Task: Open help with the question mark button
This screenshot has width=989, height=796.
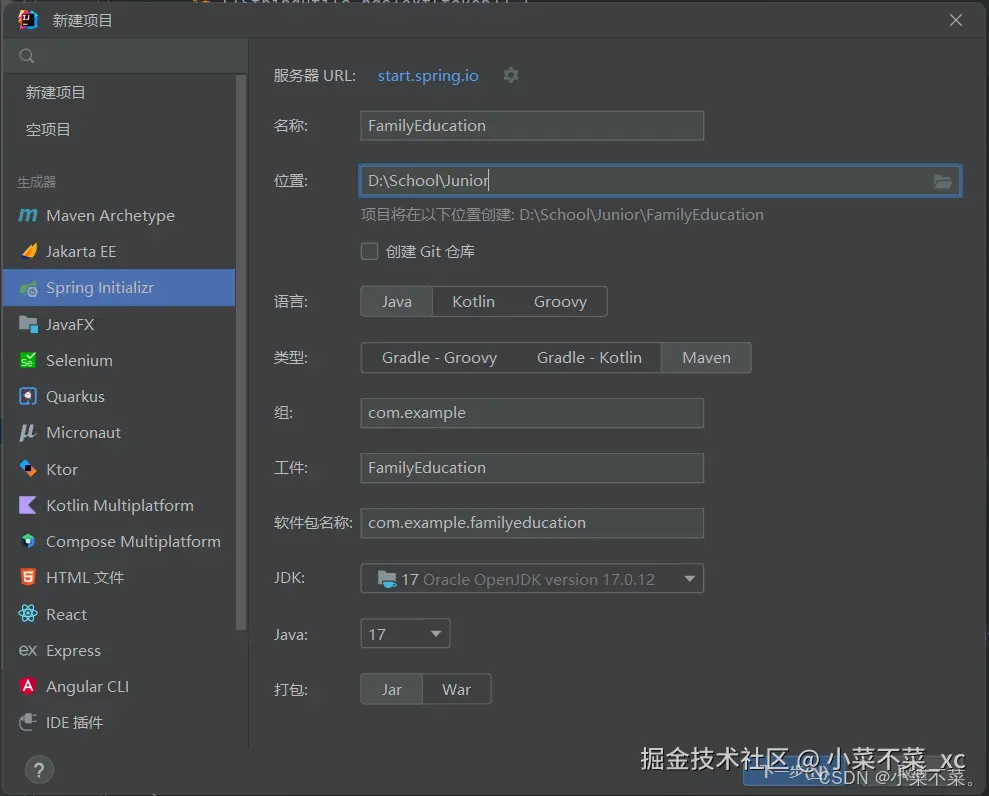Action: coord(39,770)
